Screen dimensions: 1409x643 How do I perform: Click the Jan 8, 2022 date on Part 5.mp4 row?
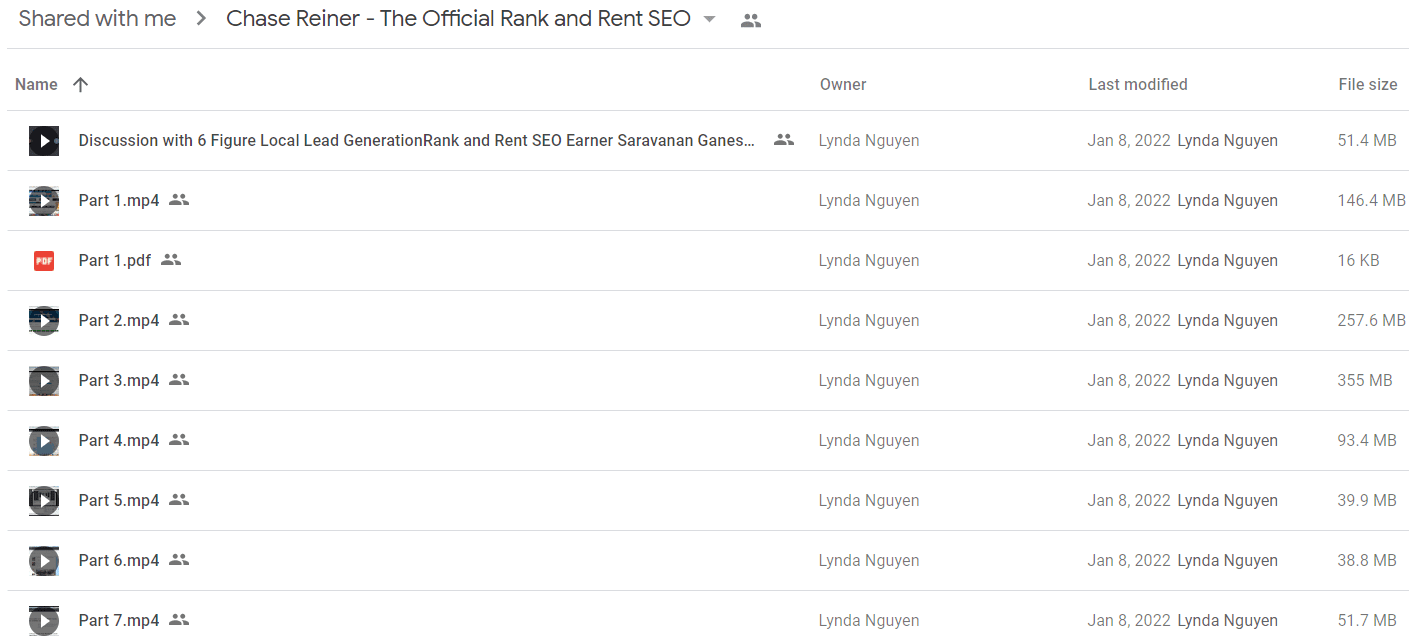(1129, 500)
